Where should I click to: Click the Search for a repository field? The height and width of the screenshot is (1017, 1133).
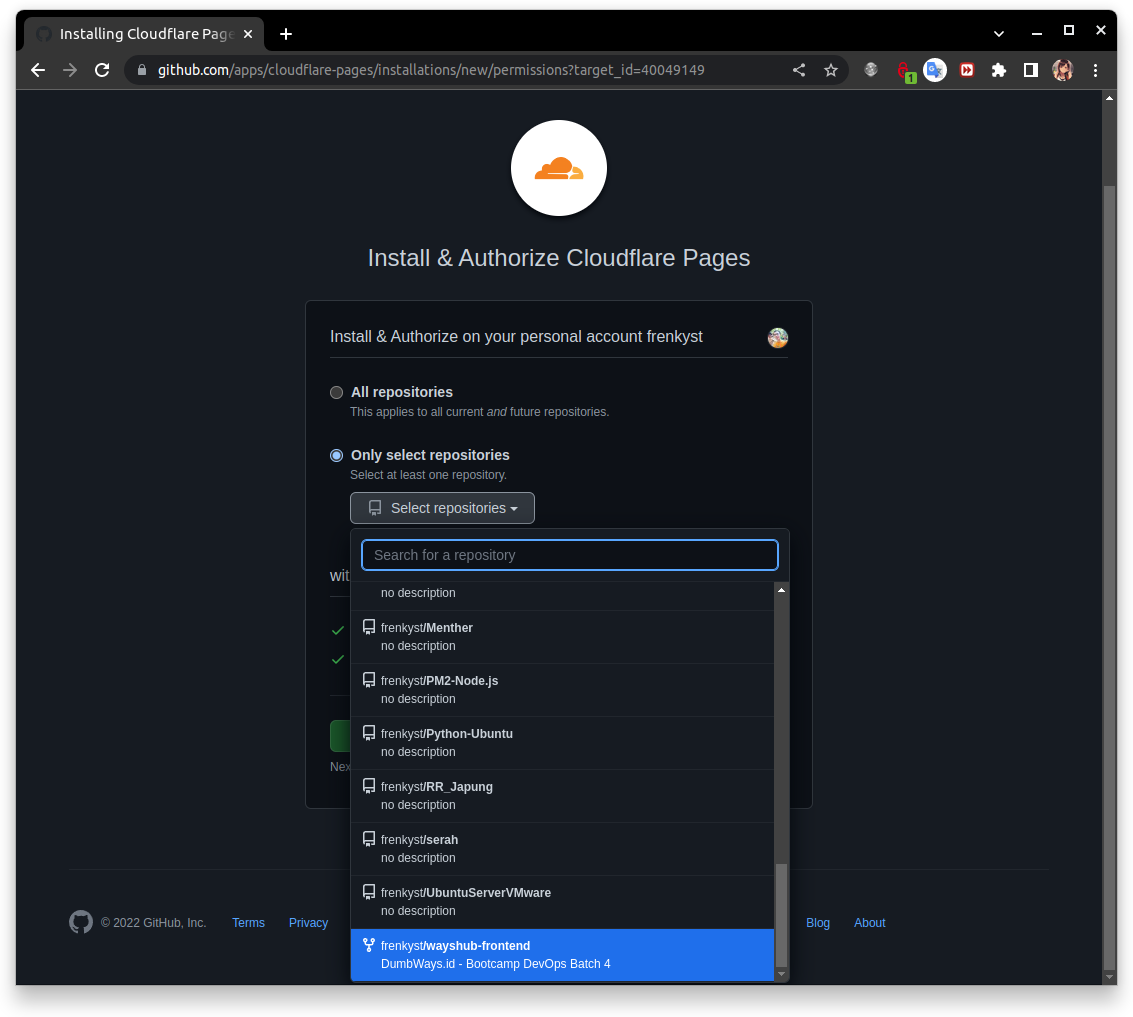pyautogui.click(x=569, y=555)
